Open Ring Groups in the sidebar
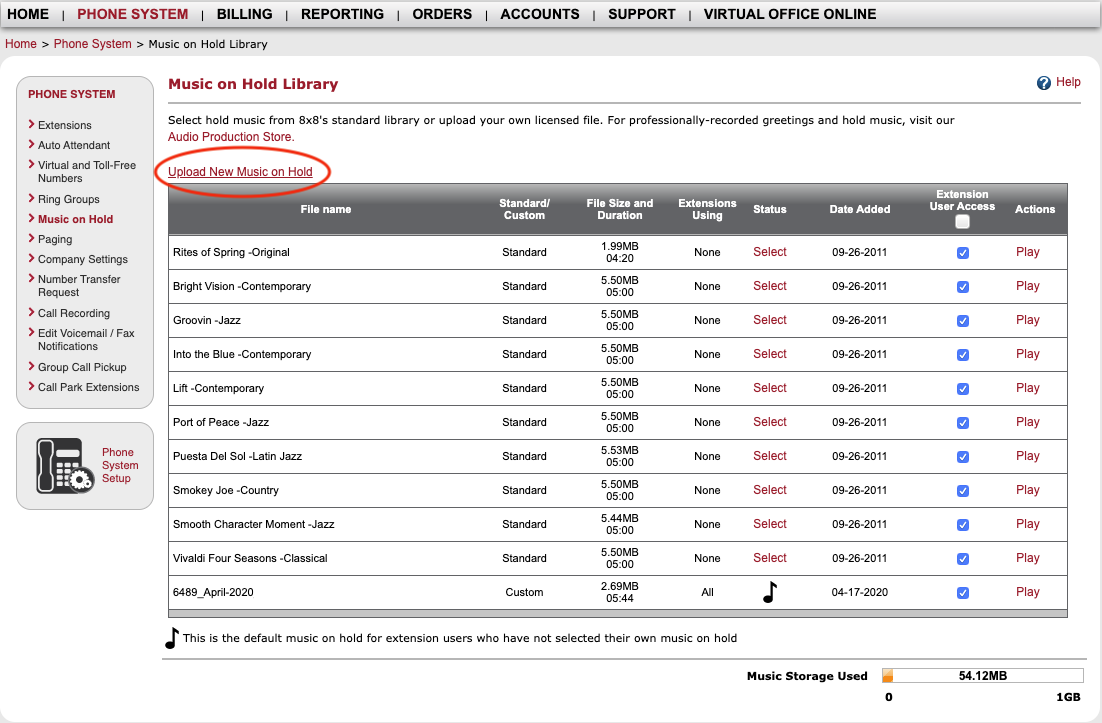The image size is (1102, 723). click(x=69, y=199)
